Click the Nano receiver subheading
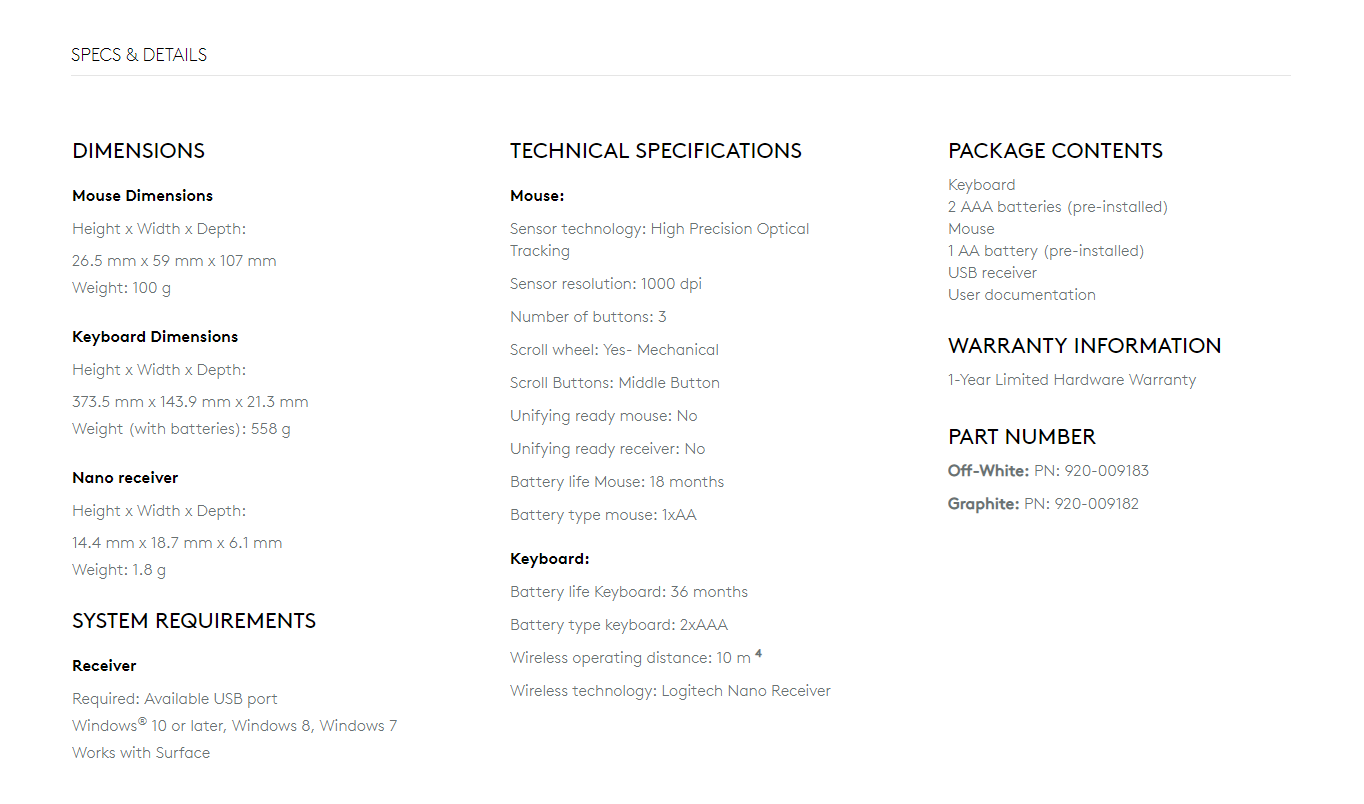 pos(125,478)
